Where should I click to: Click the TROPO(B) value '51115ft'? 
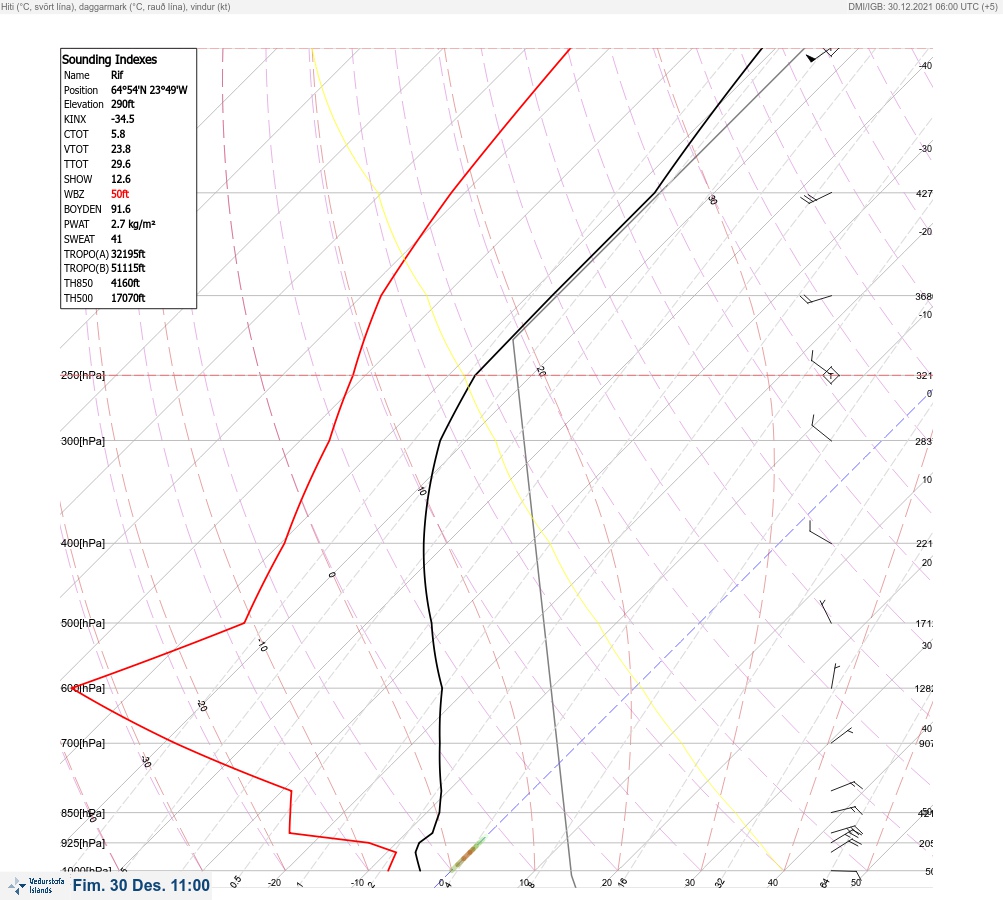128,268
